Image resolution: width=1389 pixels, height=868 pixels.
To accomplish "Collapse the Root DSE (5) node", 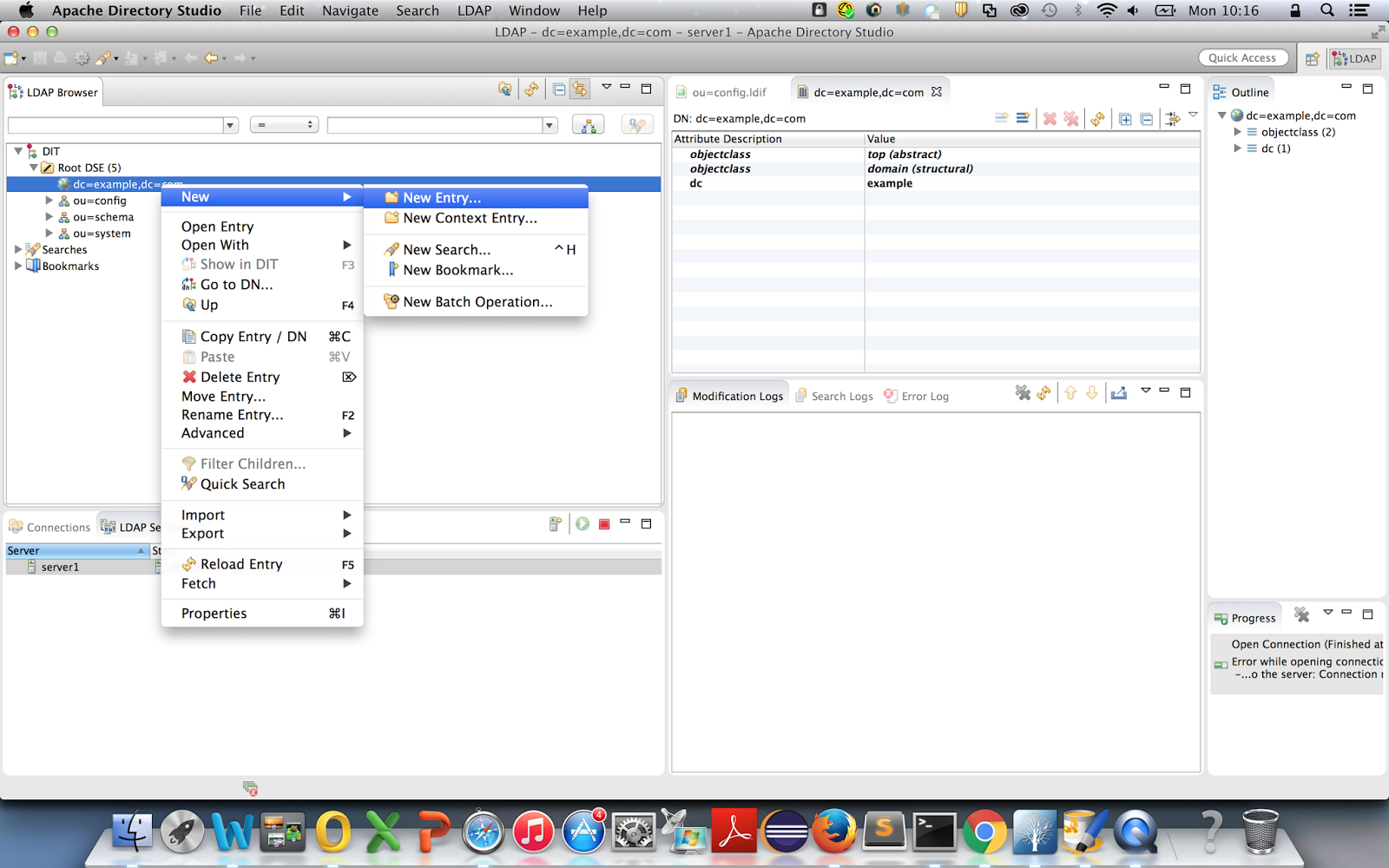I will click(x=34, y=168).
